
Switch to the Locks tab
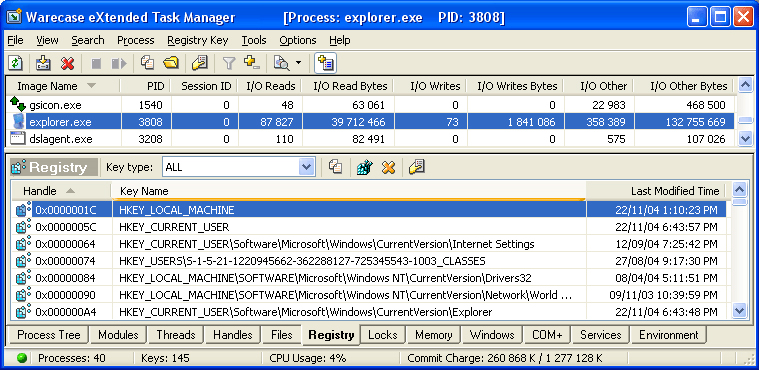382,335
